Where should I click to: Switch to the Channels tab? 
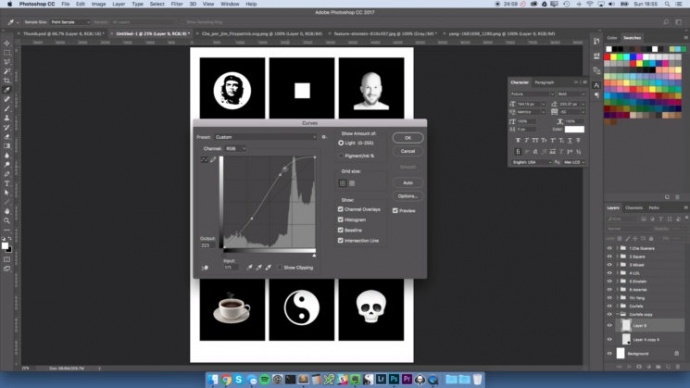click(634, 208)
